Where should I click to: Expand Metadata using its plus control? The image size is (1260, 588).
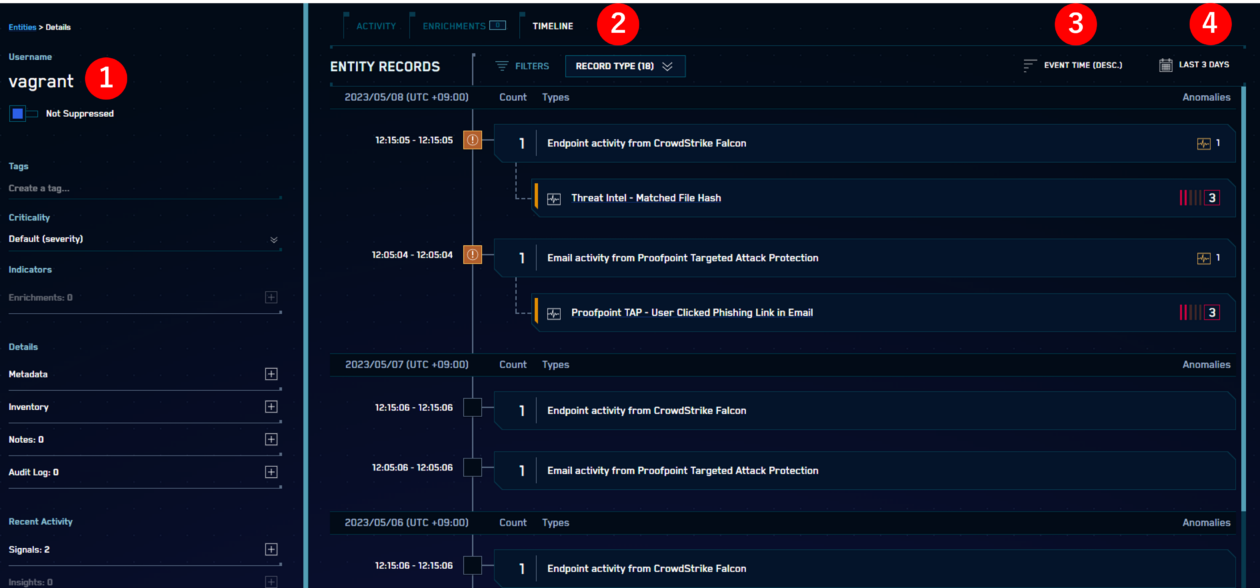pos(270,373)
